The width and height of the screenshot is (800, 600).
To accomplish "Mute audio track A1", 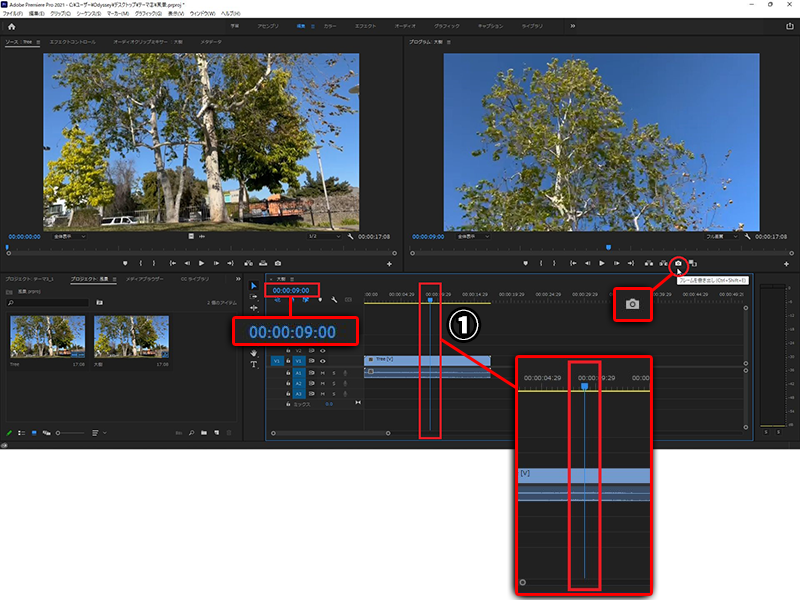I will pos(322,372).
